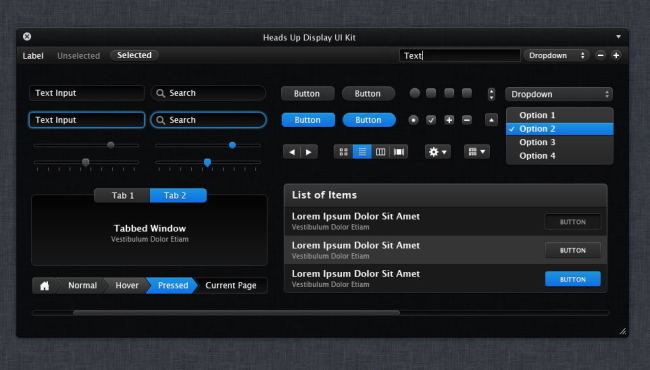Click the title bar dropdown triangle

pos(618,37)
